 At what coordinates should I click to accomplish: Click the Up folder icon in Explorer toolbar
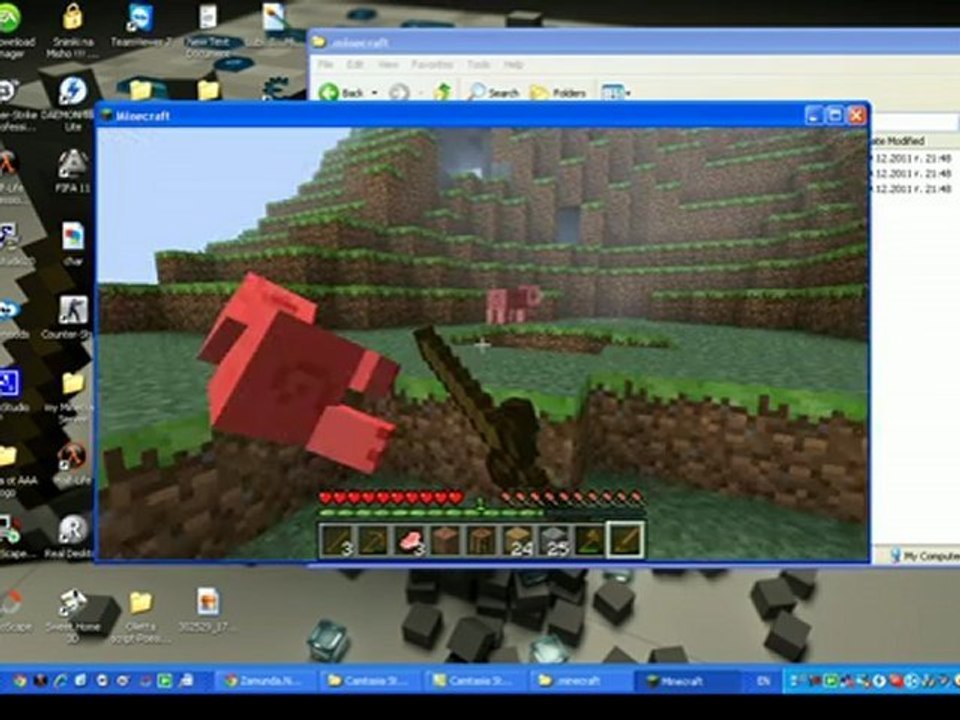442,92
